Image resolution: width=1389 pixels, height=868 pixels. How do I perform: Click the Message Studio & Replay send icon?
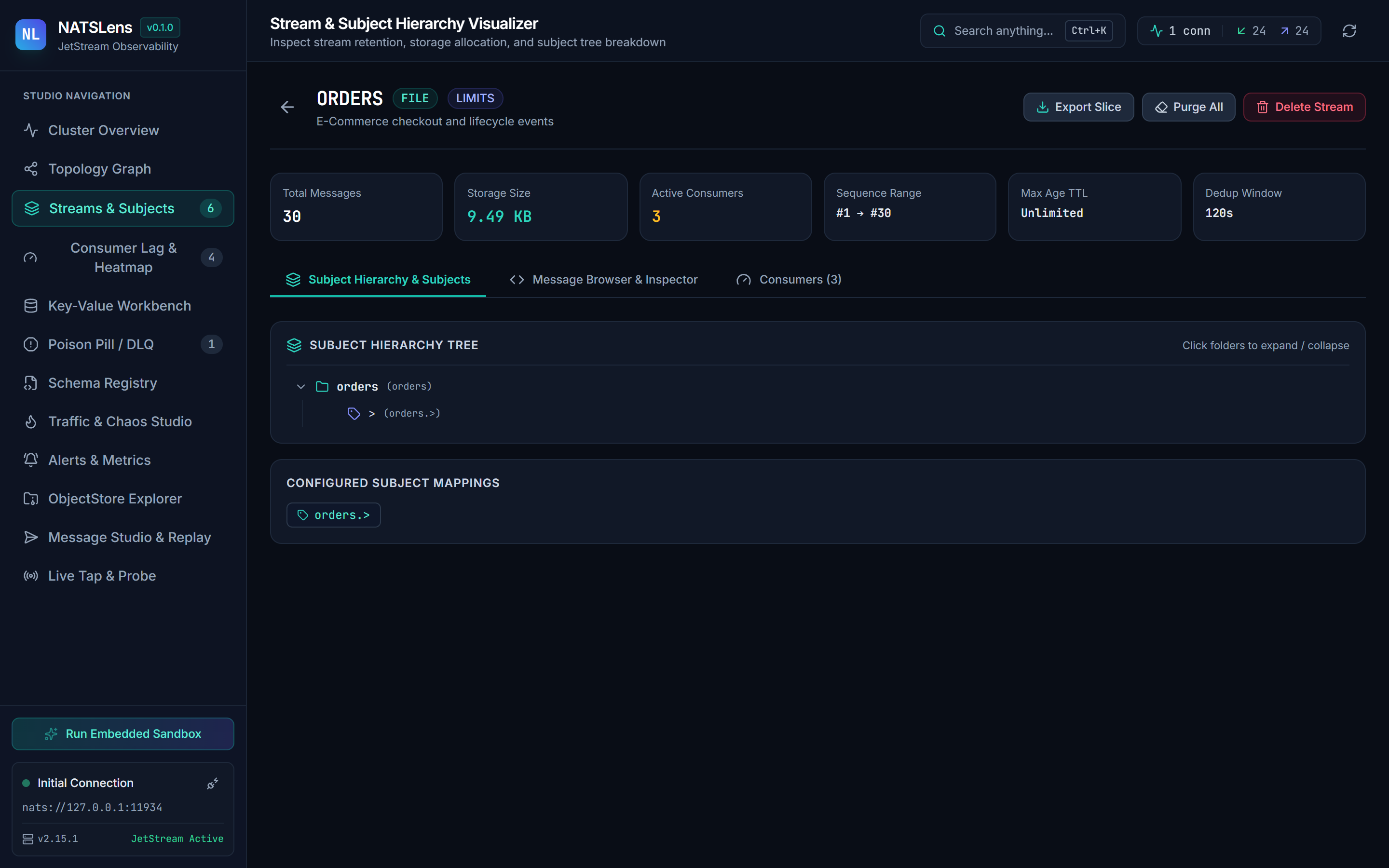point(31,537)
